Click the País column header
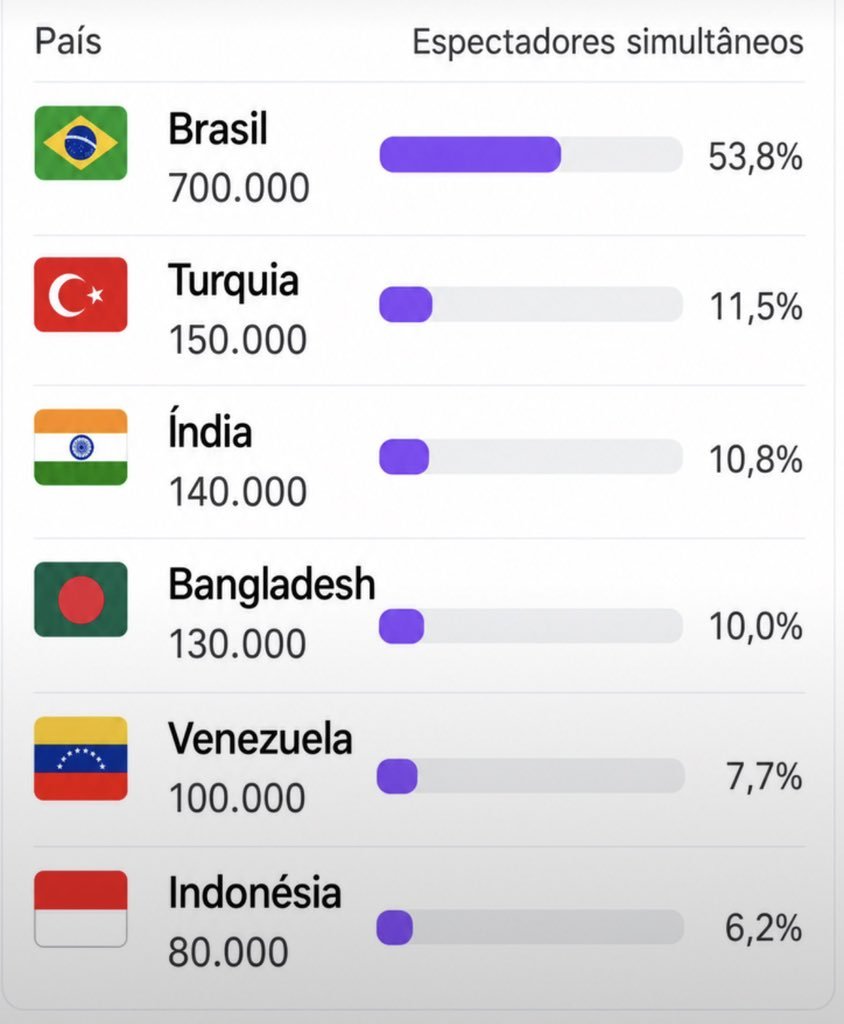 (x=68, y=42)
